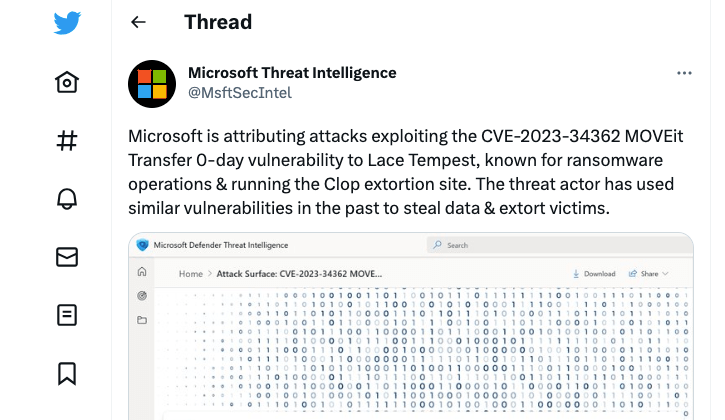Click the back arrow beside Thread
Image resolution: width=725 pixels, height=420 pixels.
[138, 22]
